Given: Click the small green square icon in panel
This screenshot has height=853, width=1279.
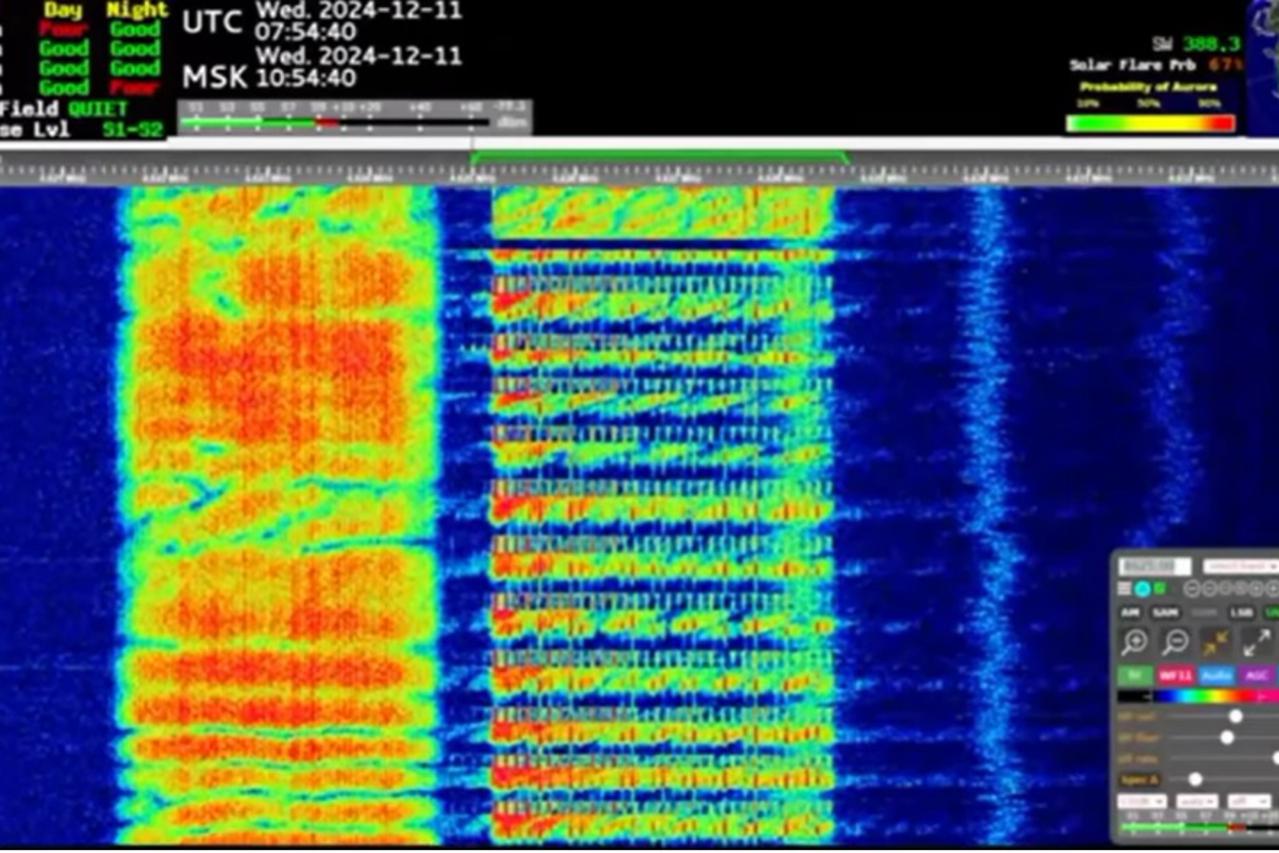Looking at the screenshot, I should [1159, 589].
